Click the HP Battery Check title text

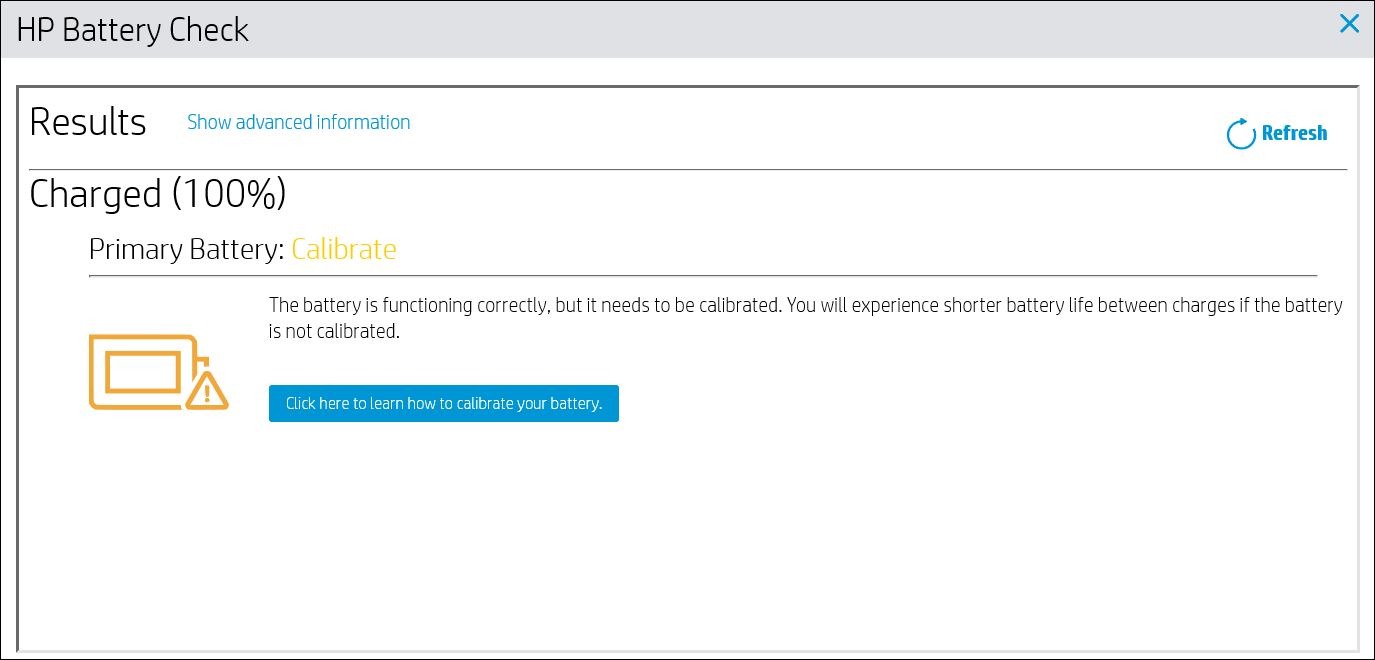click(x=133, y=30)
